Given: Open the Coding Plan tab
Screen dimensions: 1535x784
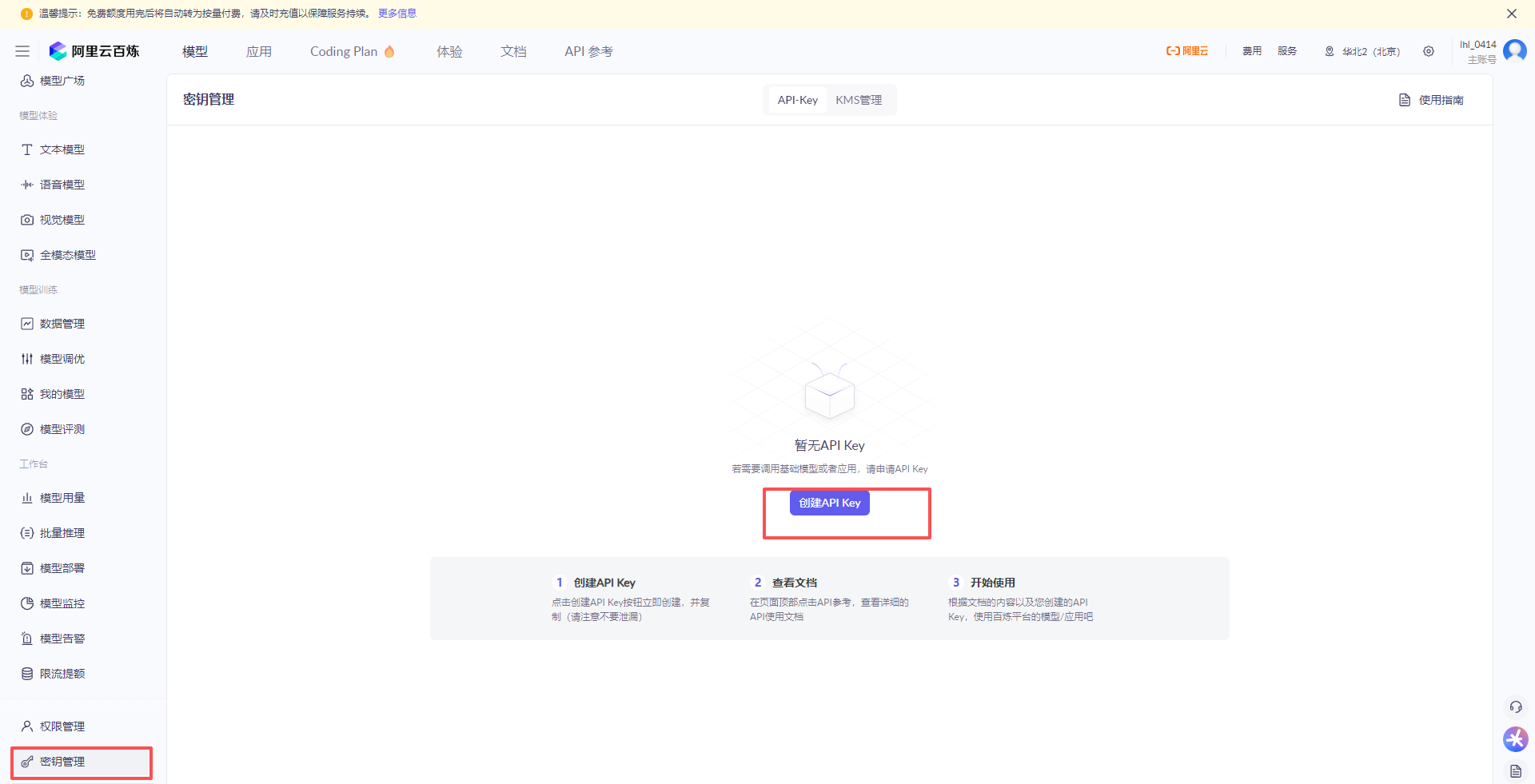Looking at the screenshot, I should (x=353, y=51).
